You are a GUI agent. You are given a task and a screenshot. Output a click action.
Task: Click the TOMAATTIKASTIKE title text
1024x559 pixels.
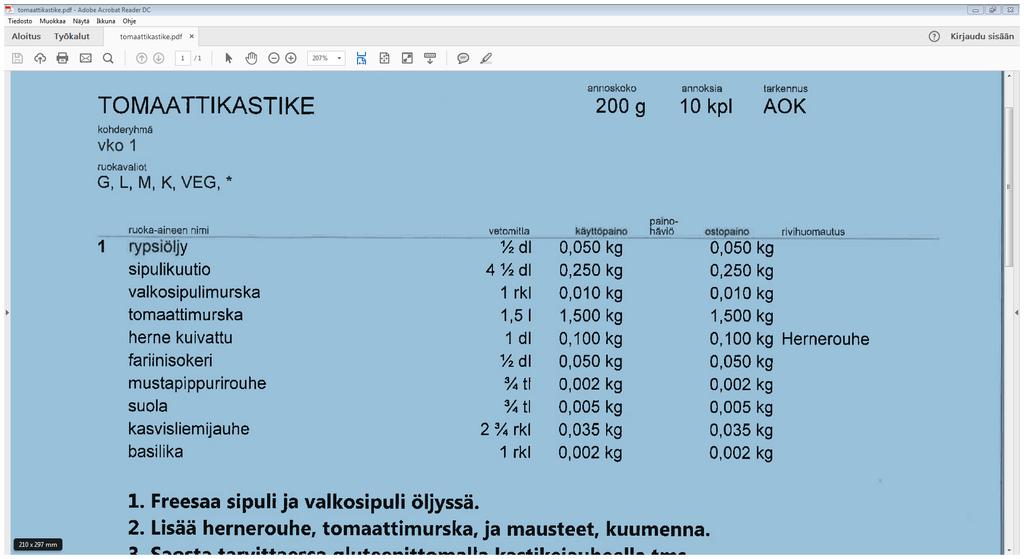click(x=206, y=106)
